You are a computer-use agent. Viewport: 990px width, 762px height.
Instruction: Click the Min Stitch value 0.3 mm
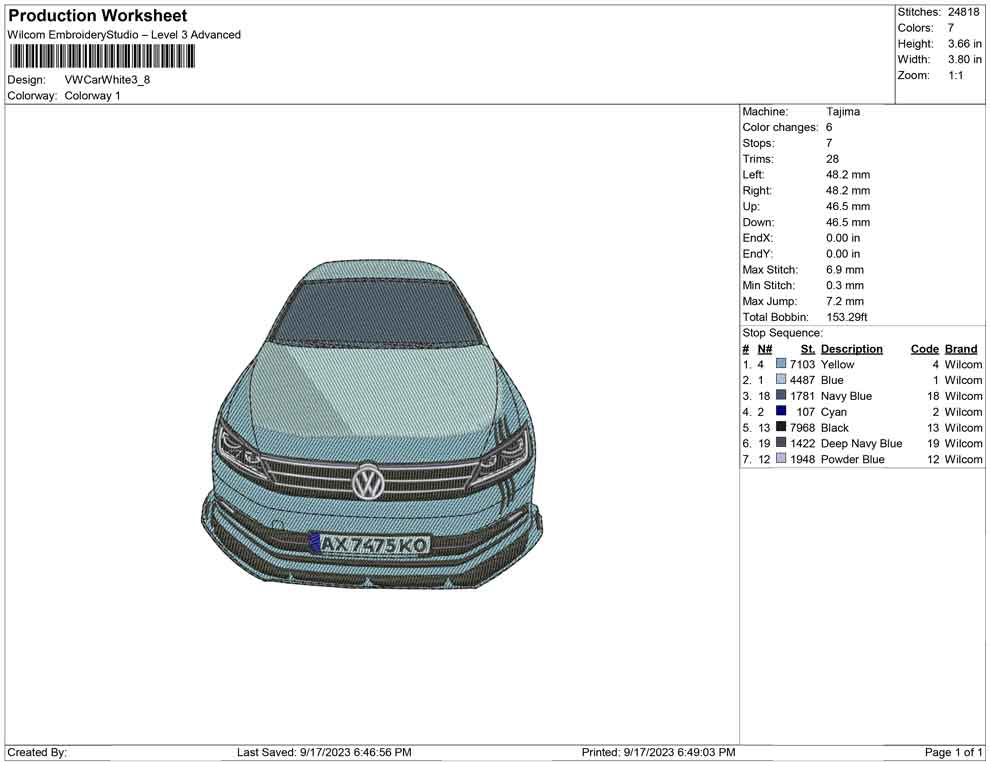(x=845, y=285)
